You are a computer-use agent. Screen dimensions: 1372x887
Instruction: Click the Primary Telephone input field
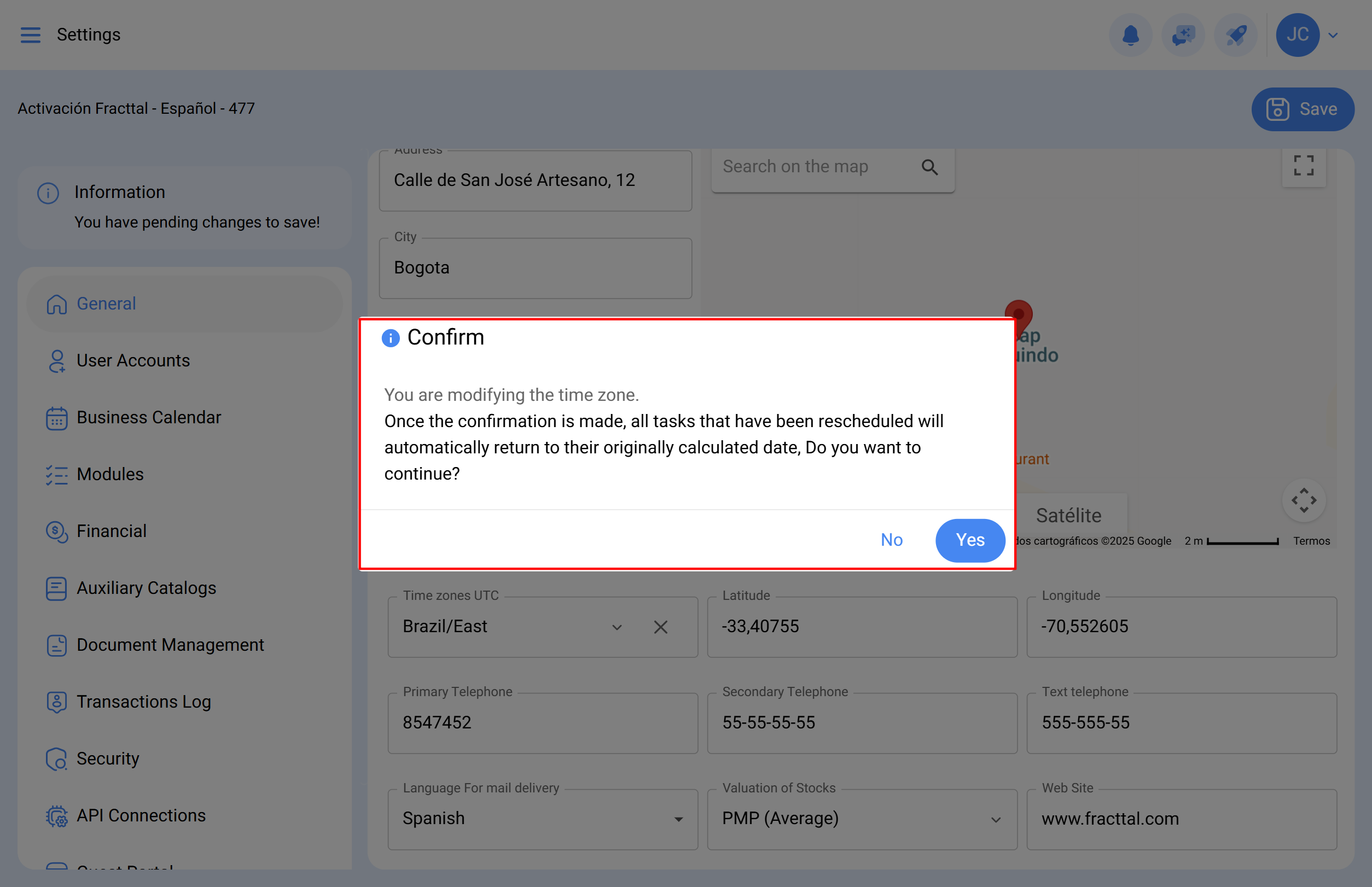click(542, 722)
